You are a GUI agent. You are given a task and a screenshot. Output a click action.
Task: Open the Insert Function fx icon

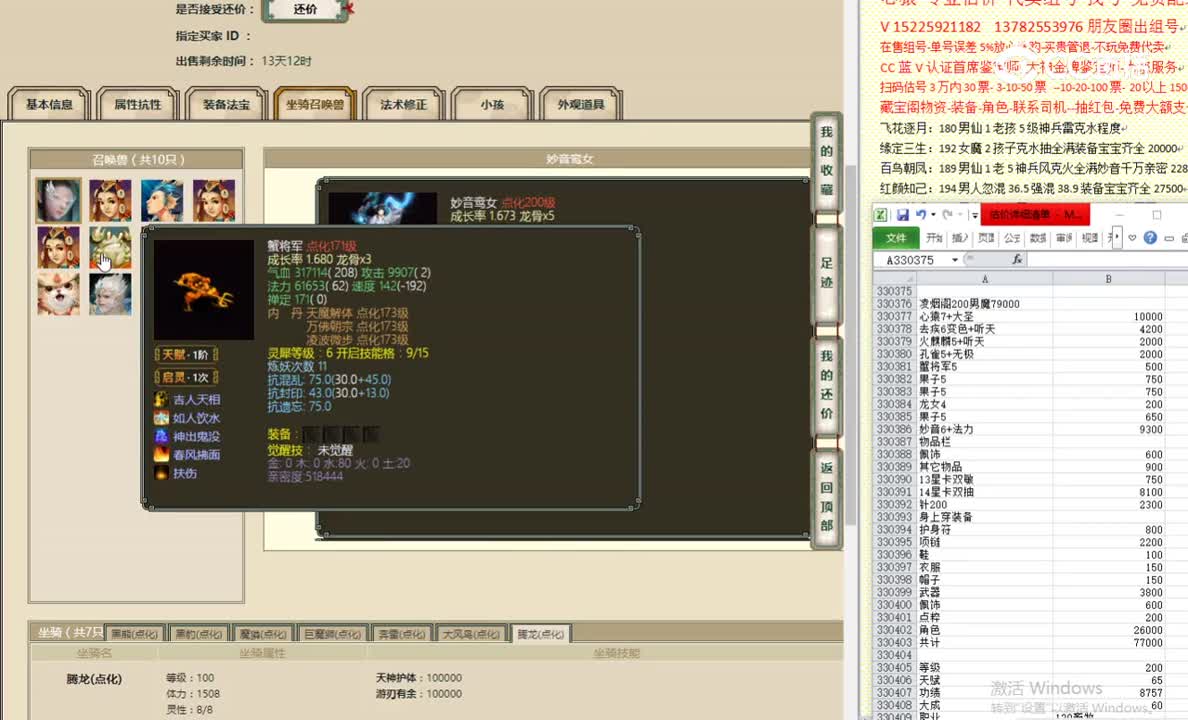click(x=1016, y=258)
